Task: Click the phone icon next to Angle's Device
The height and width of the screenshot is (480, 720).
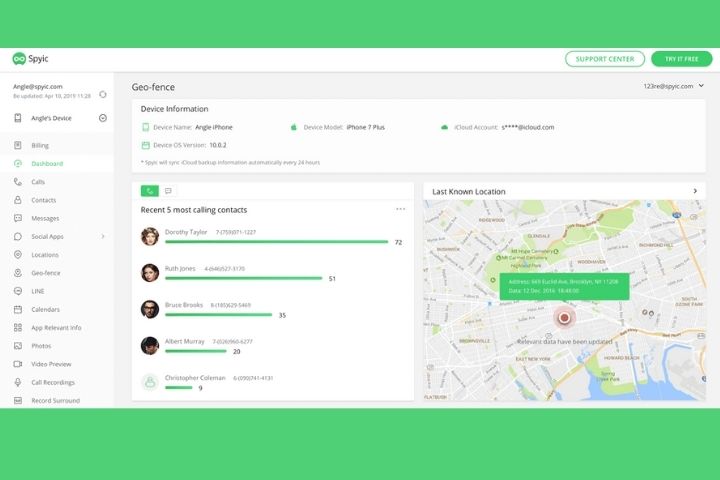Action: [x=17, y=118]
